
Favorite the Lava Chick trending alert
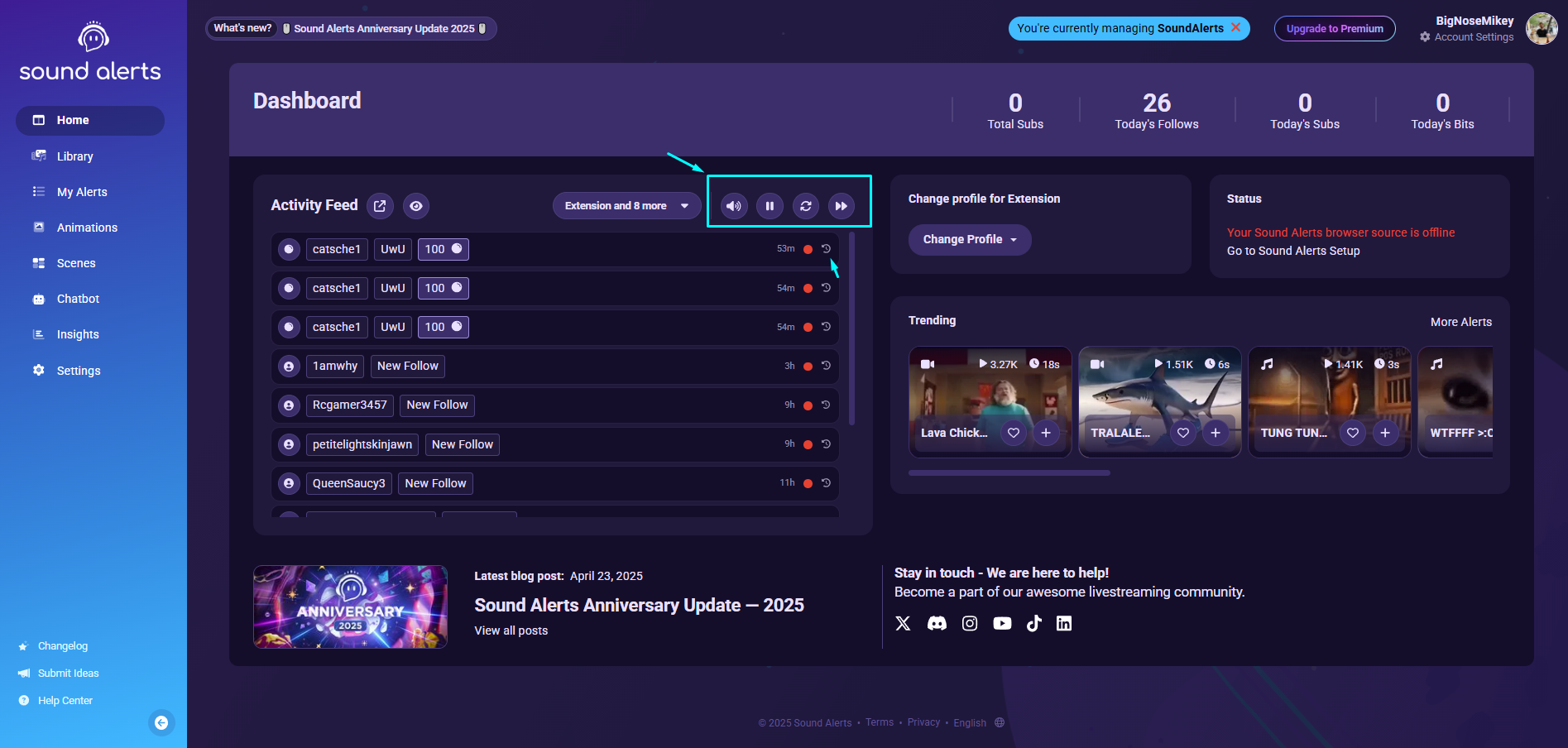click(1014, 433)
